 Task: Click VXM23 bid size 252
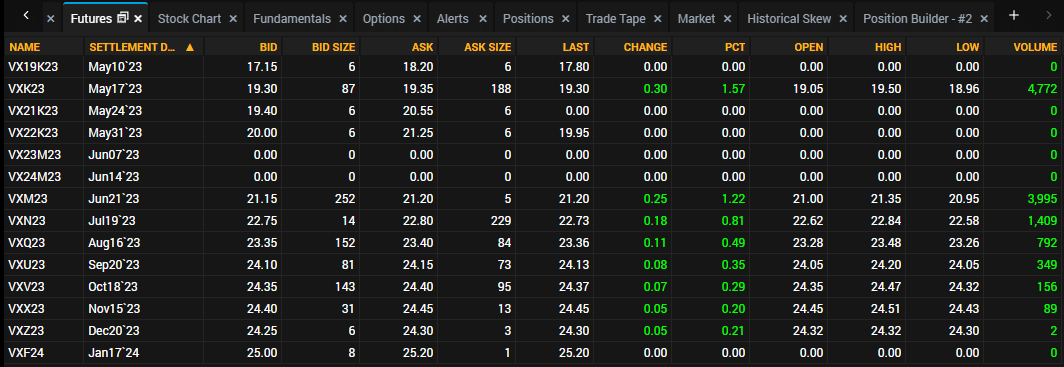coord(346,199)
